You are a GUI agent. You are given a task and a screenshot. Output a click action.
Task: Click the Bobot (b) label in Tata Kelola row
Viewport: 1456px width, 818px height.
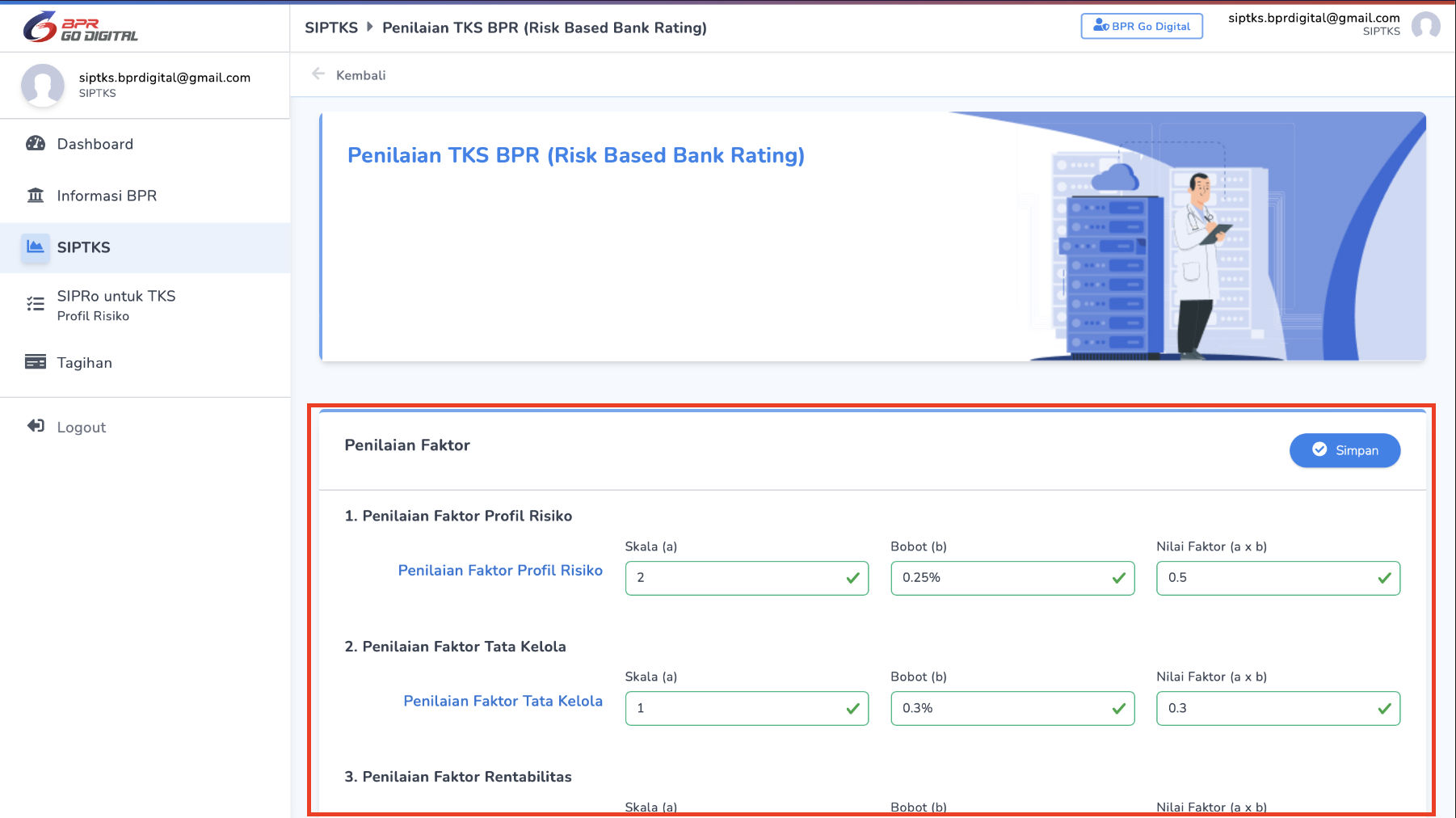point(919,677)
